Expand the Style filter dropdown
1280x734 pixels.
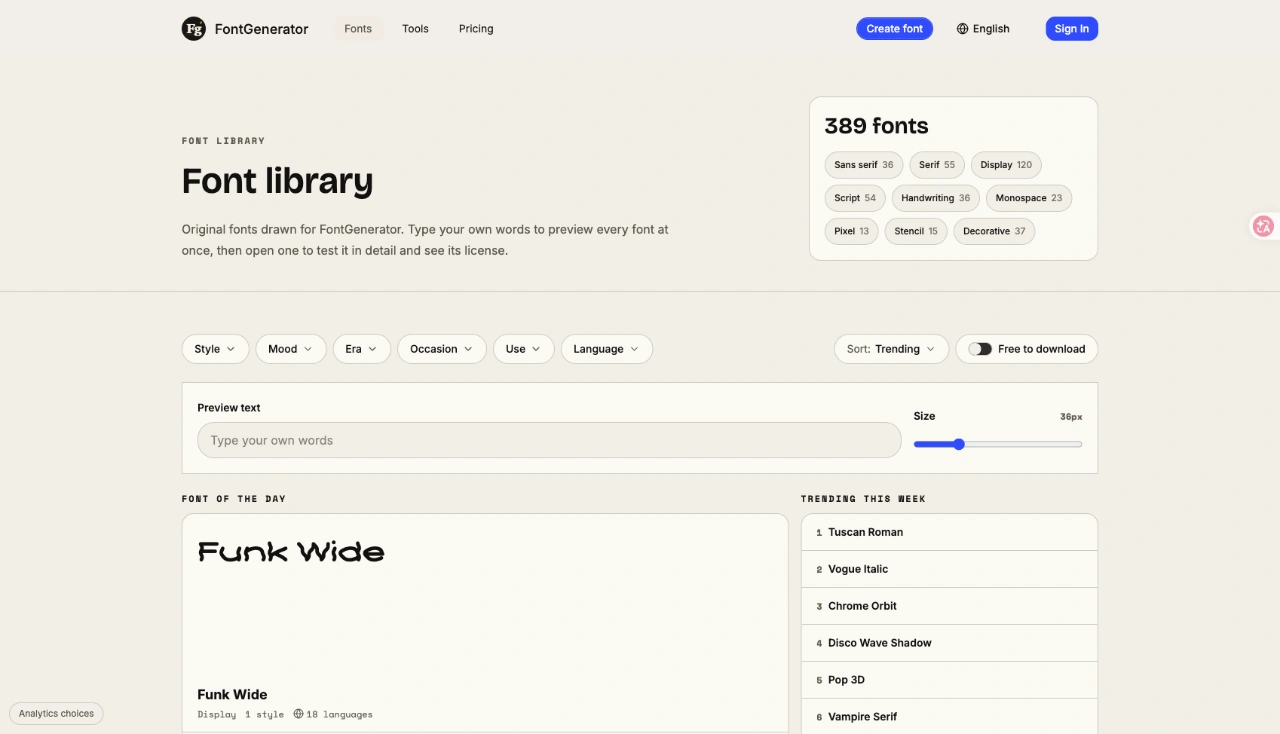(215, 349)
